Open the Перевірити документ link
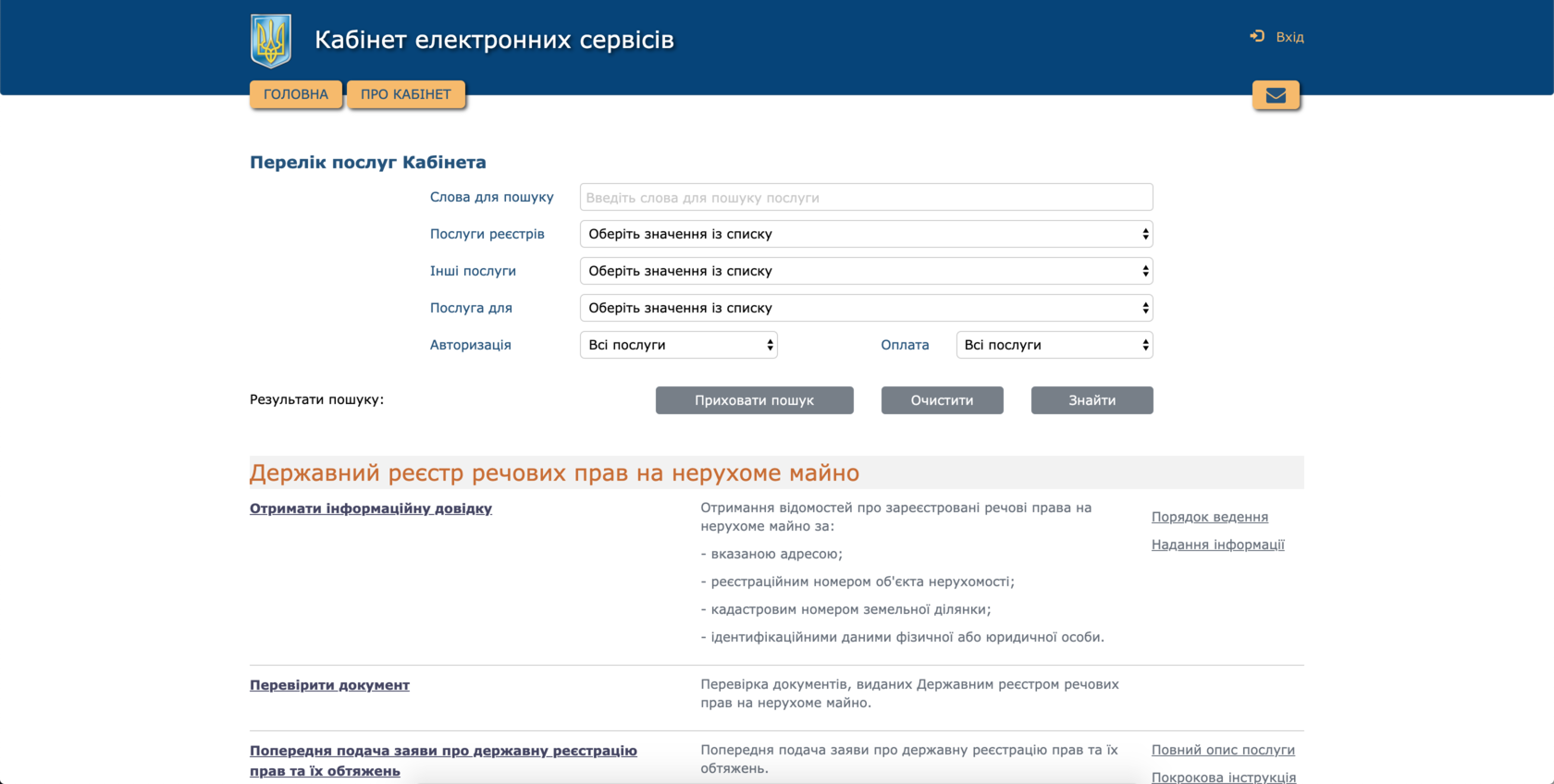1554x784 pixels. pos(329,685)
